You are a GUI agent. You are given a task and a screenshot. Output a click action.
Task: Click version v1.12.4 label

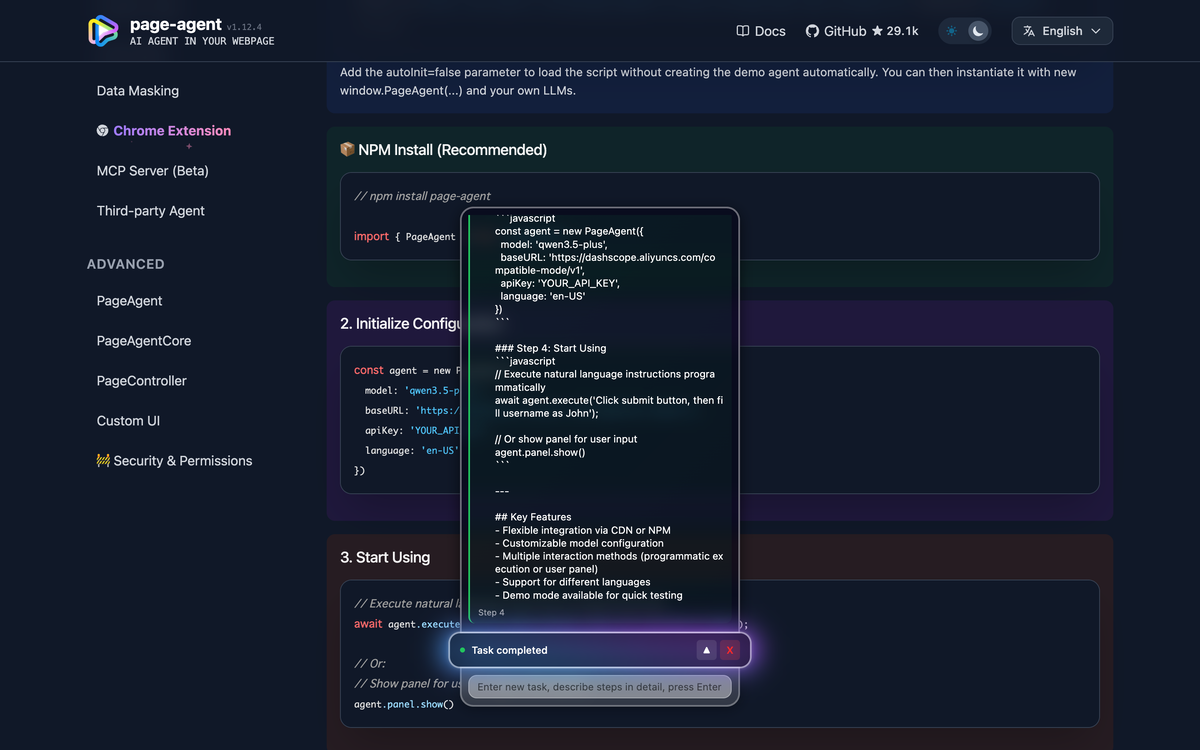pos(245,27)
